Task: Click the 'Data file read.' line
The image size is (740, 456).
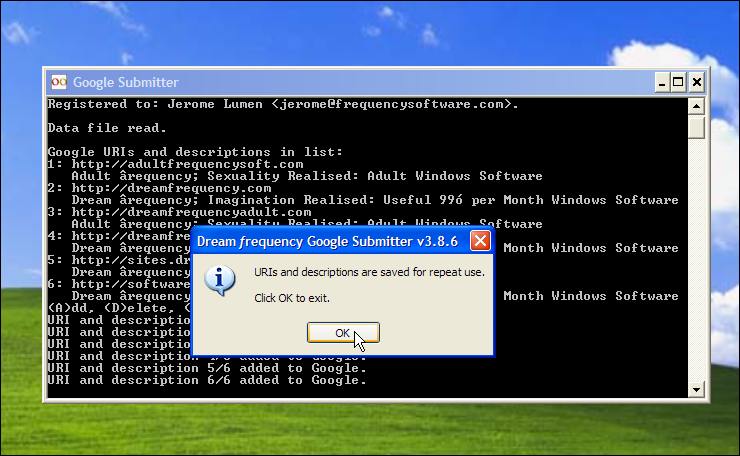Action: [x=107, y=128]
